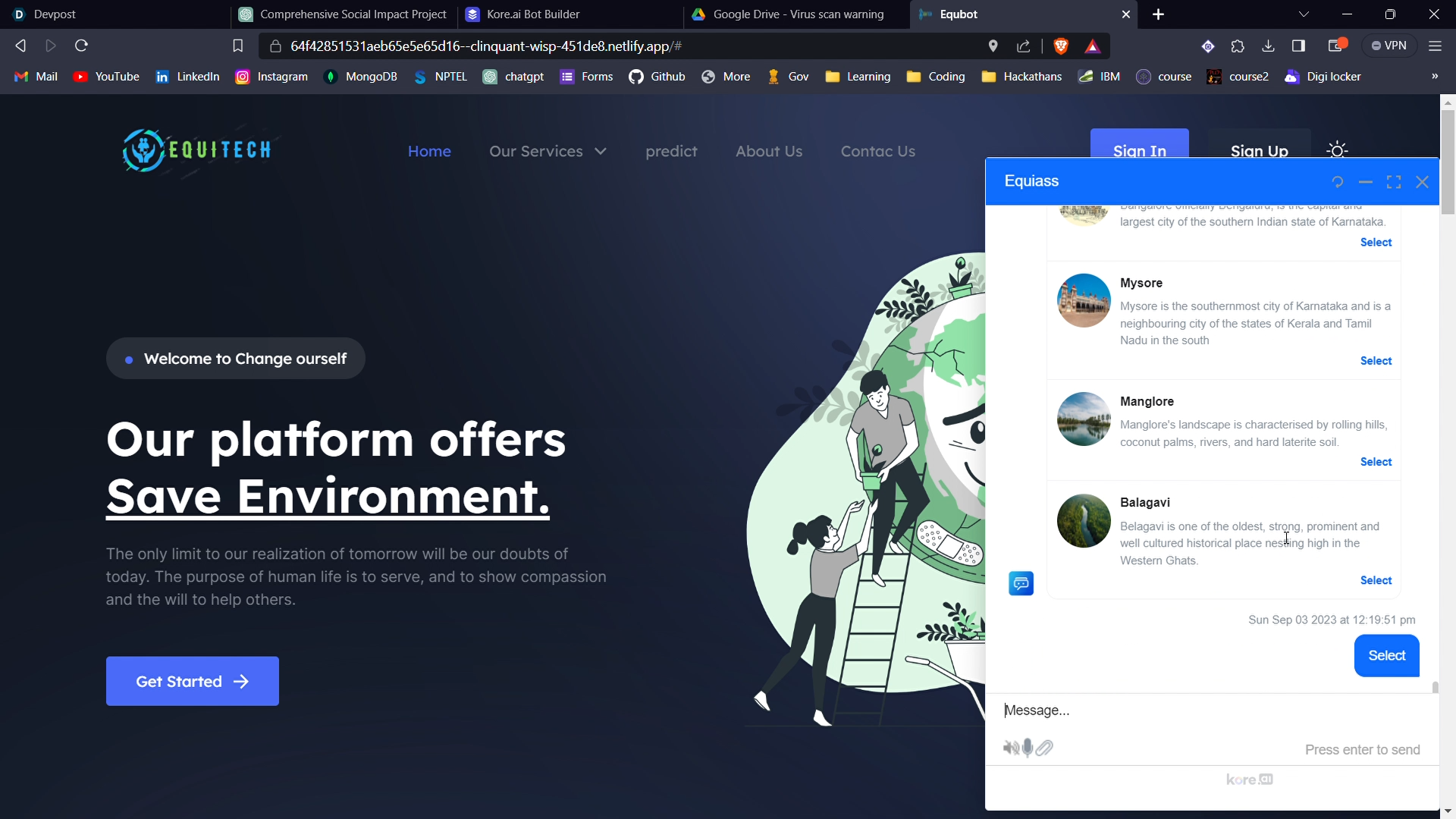Screen dimensions: 1456x819
Task: Open the About Us menu item
Action: (768, 151)
